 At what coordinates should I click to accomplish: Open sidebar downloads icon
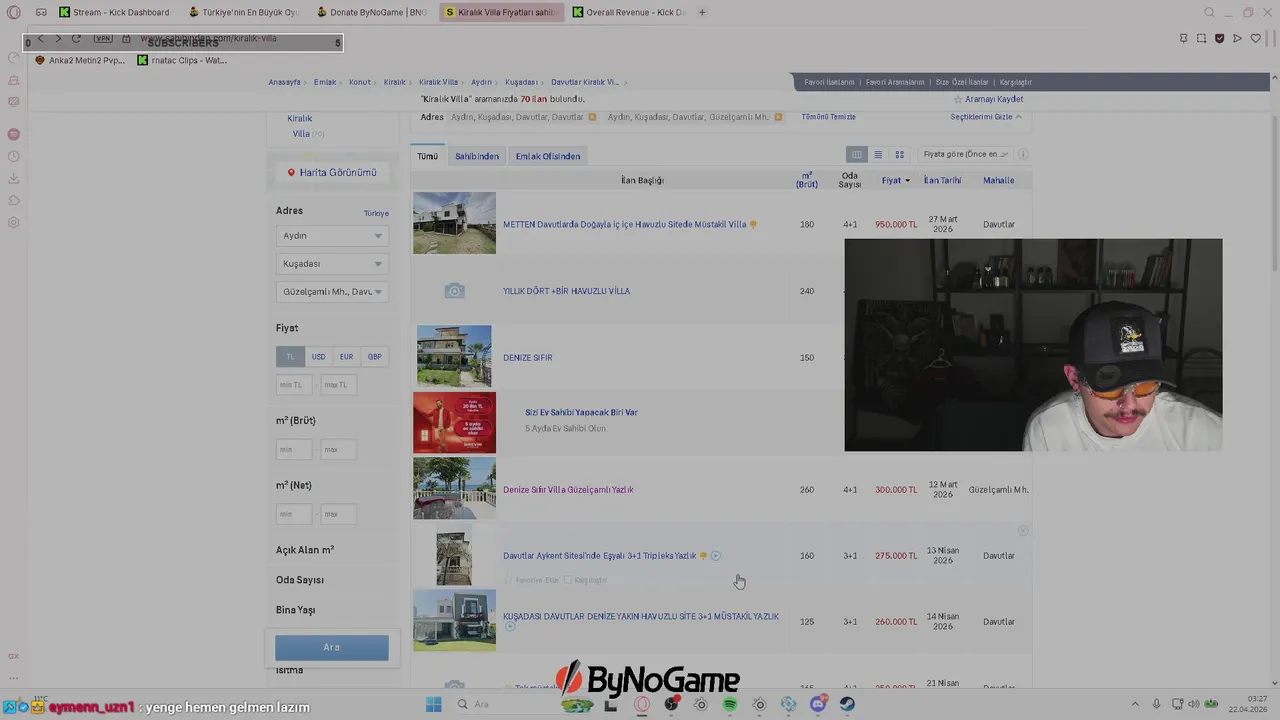point(13,178)
